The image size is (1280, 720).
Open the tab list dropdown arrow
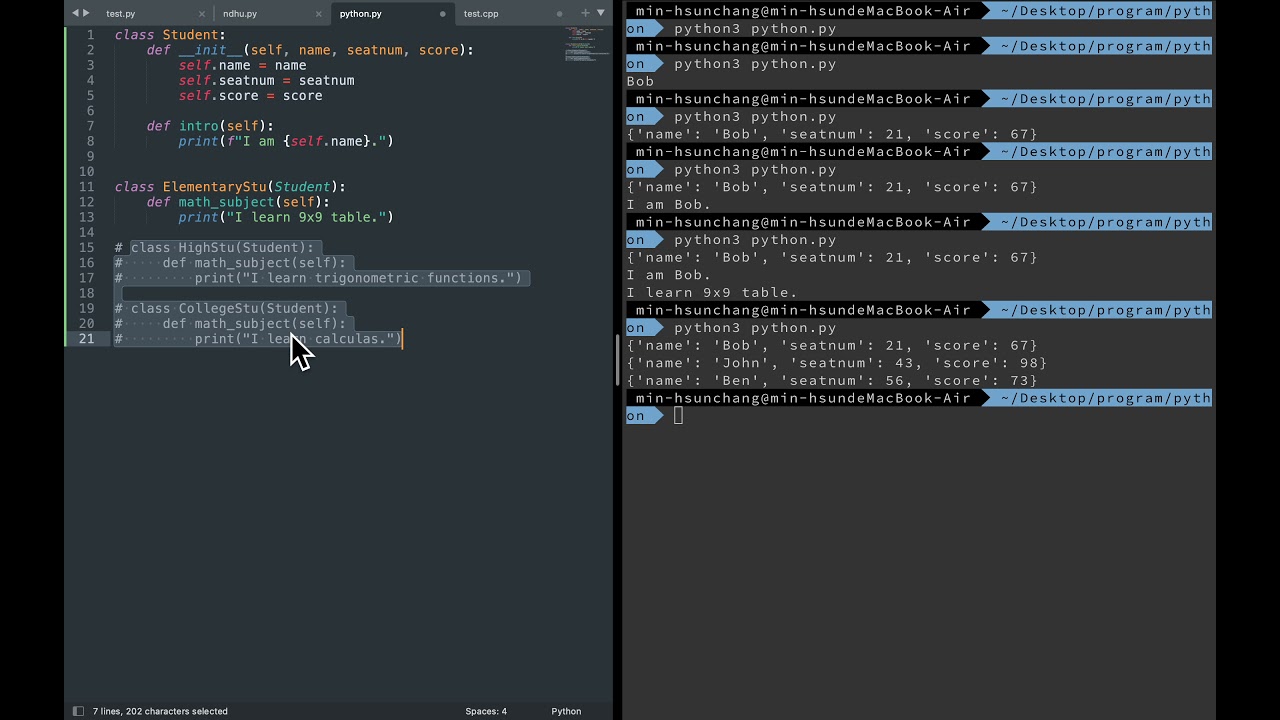pyautogui.click(x=601, y=13)
